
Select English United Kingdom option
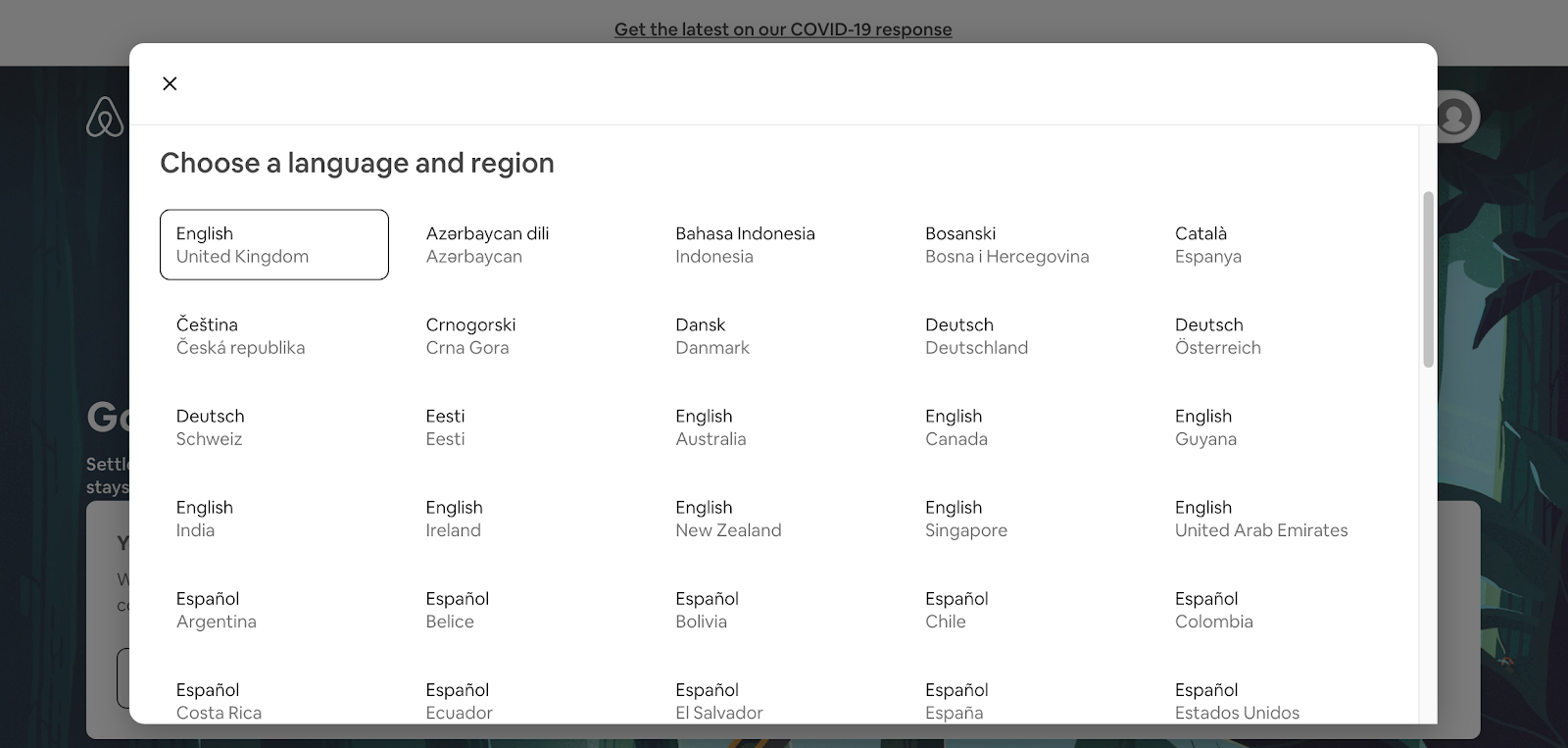pos(274,245)
